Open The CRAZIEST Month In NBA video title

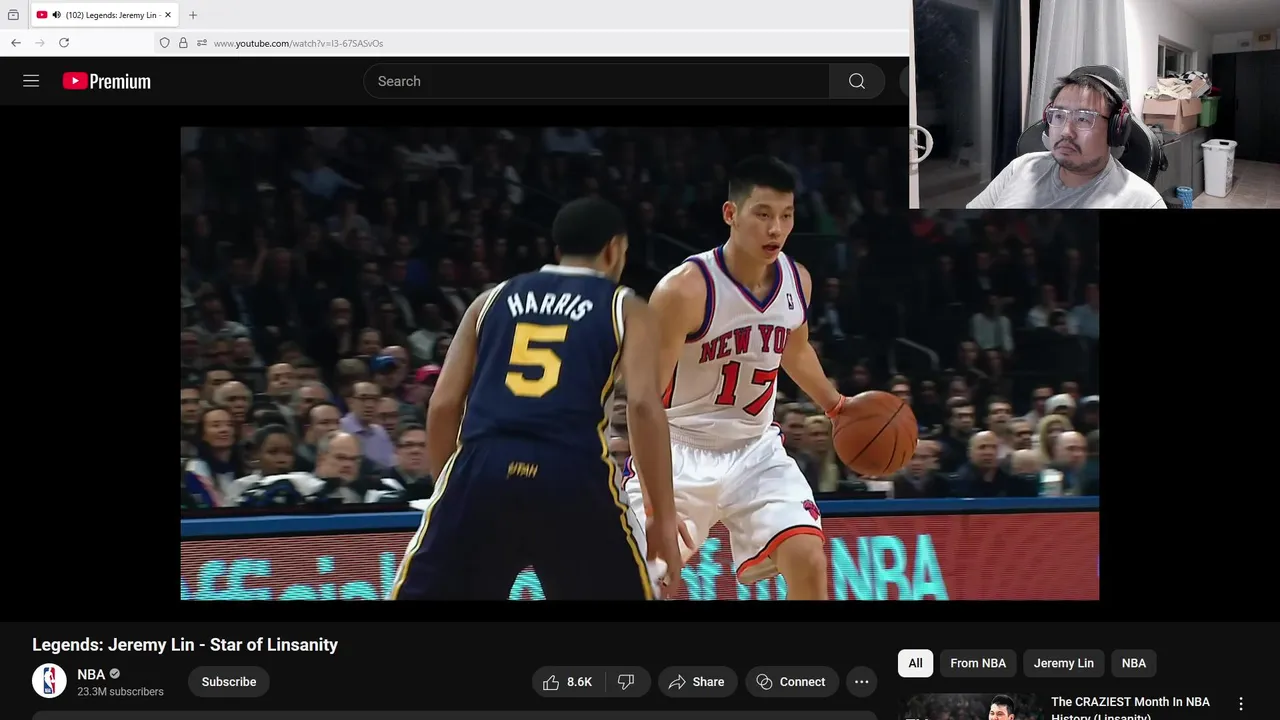pyautogui.click(x=1130, y=708)
